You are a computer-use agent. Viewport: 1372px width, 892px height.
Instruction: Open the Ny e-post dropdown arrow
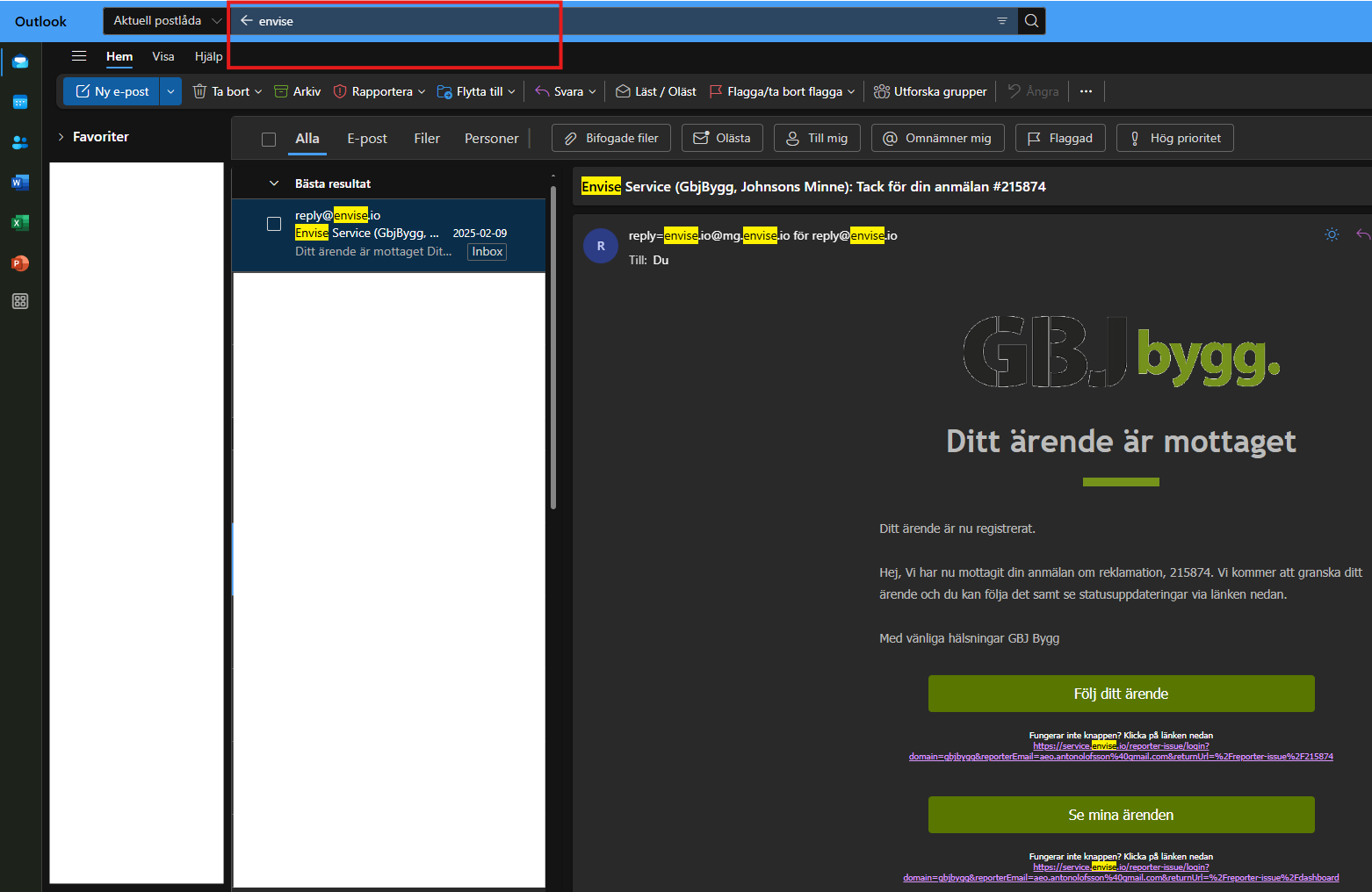tap(170, 91)
